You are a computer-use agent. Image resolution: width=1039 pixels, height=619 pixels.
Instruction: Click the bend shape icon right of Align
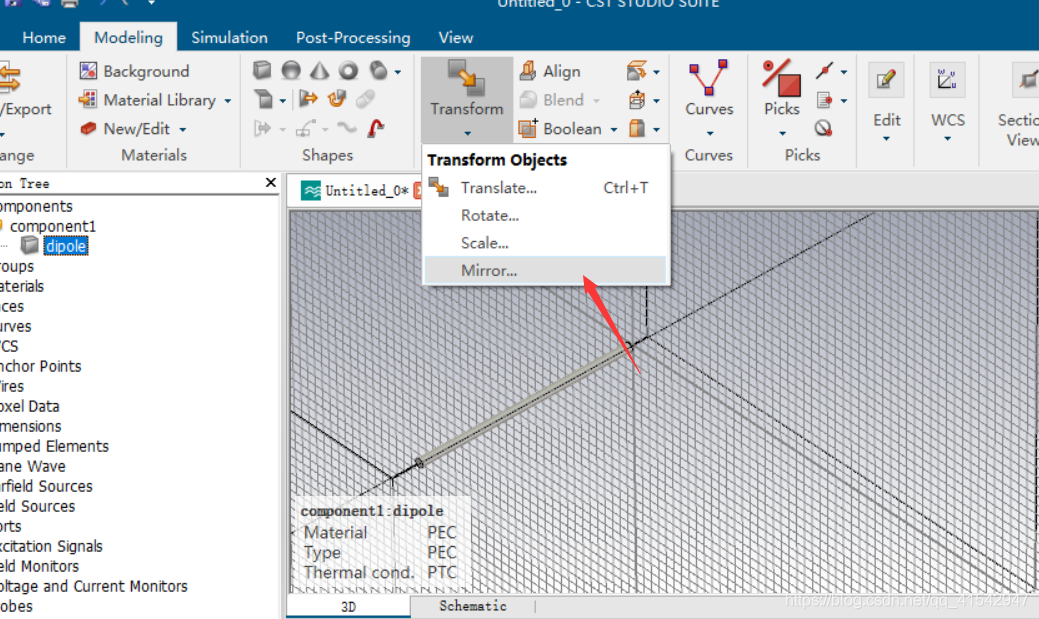(636, 70)
